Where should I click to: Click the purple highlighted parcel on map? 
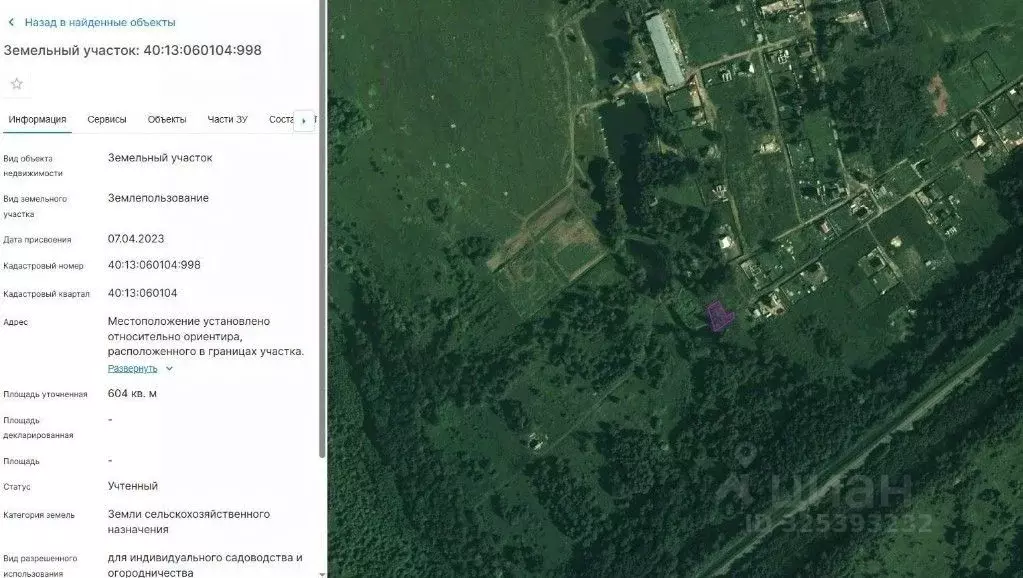pyautogui.click(x=719, y=316)
